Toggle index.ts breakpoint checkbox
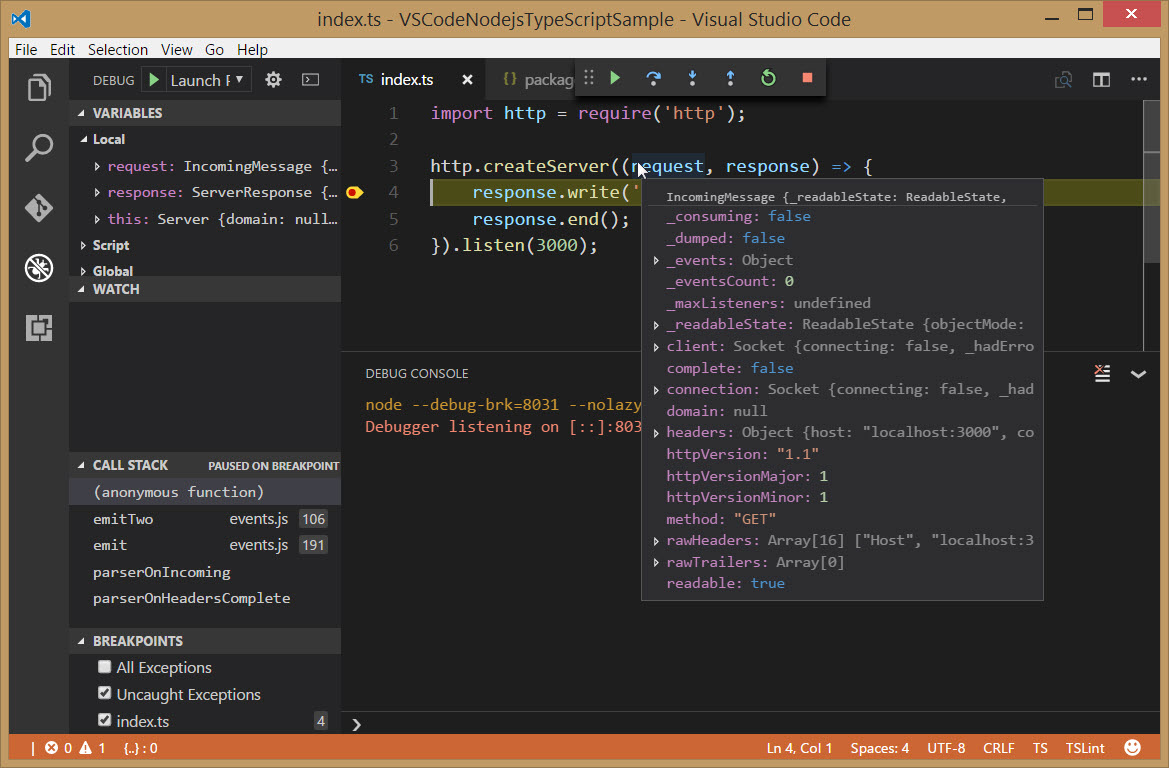Screen dimensions: 1169x768 click(x=104, y=720)
